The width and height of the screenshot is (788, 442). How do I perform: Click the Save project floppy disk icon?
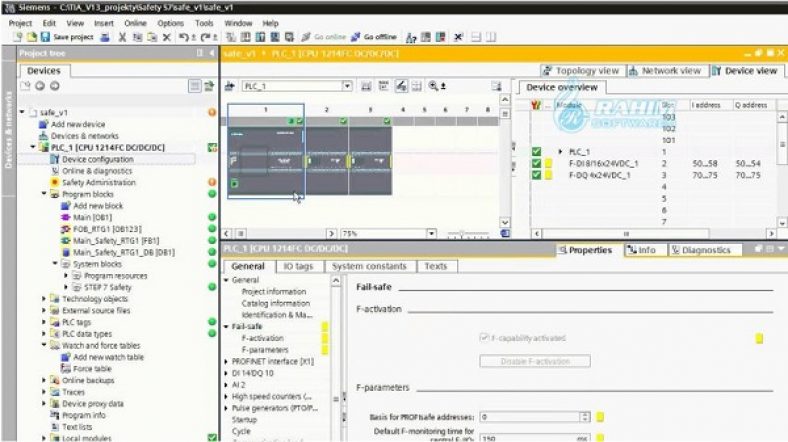tap(45, 37)
